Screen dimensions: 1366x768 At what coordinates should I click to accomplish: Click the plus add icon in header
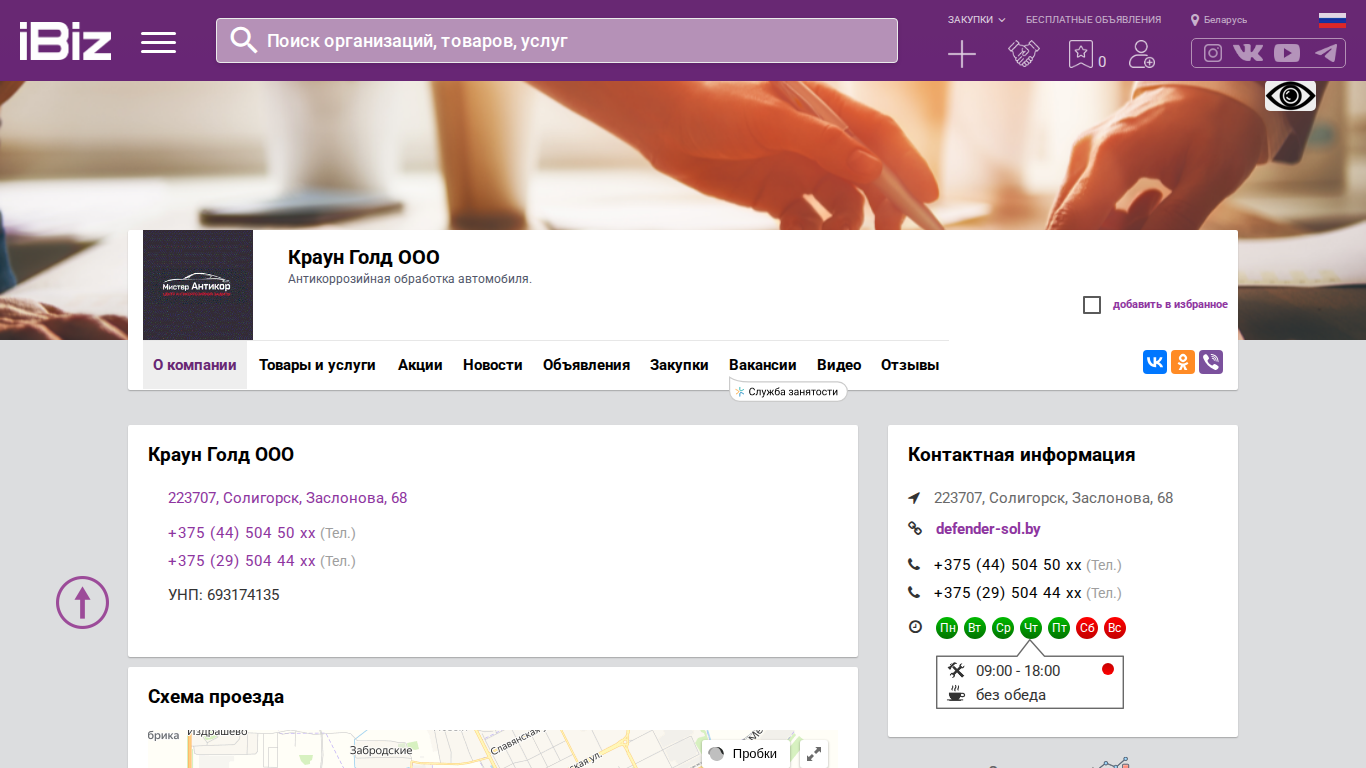point(962,54)
